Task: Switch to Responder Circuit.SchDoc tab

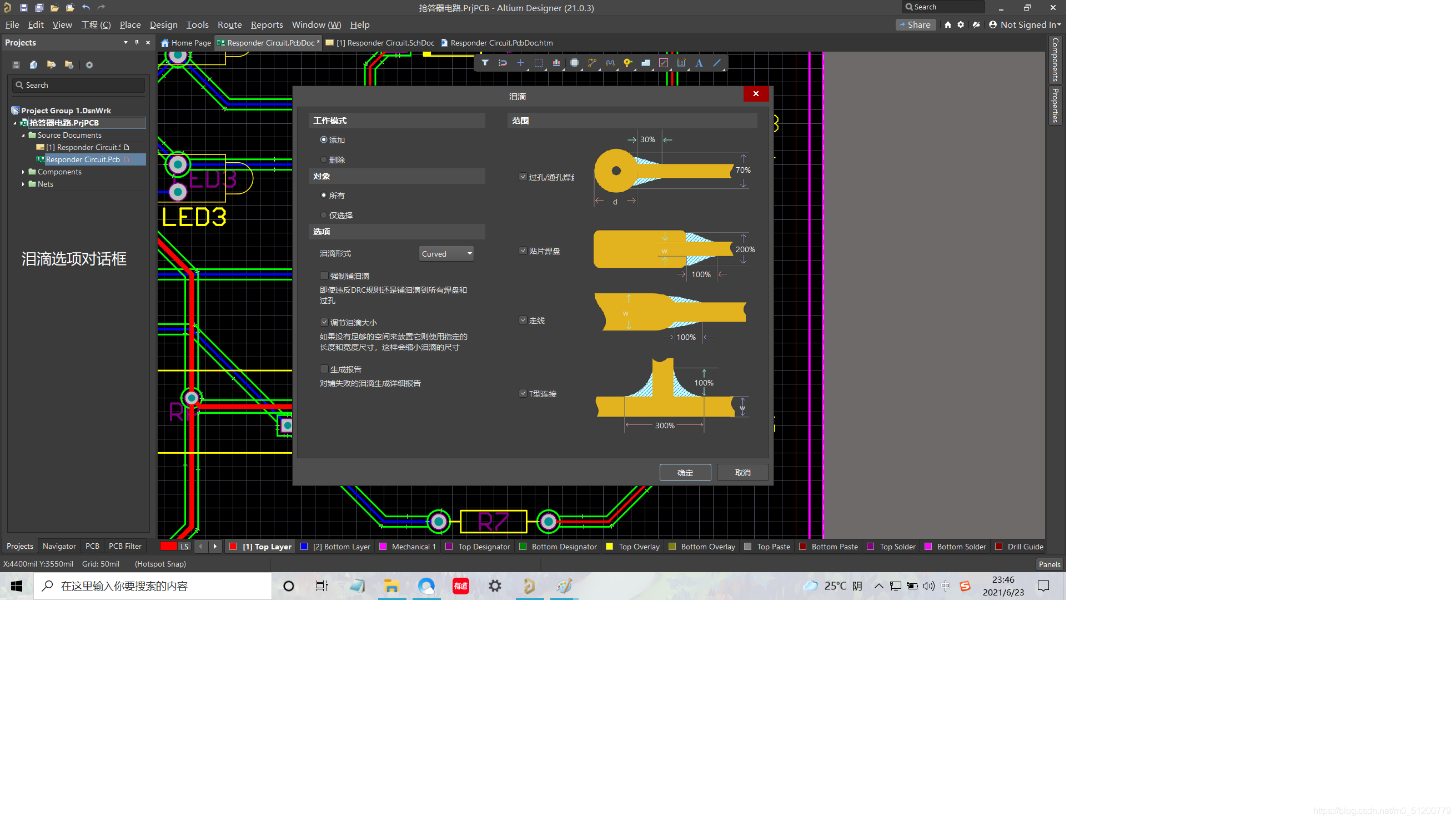Action: [x=384, y=43]
